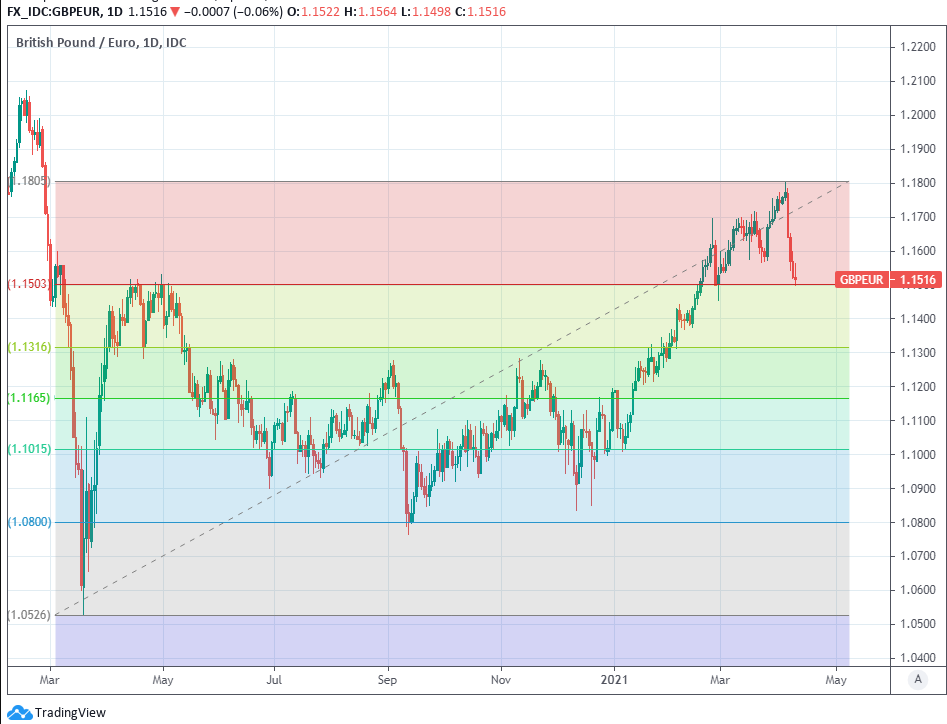
Task: Open the "British Pound / Euro, 1D, IDC" title
Action: [x=101, y=43]
